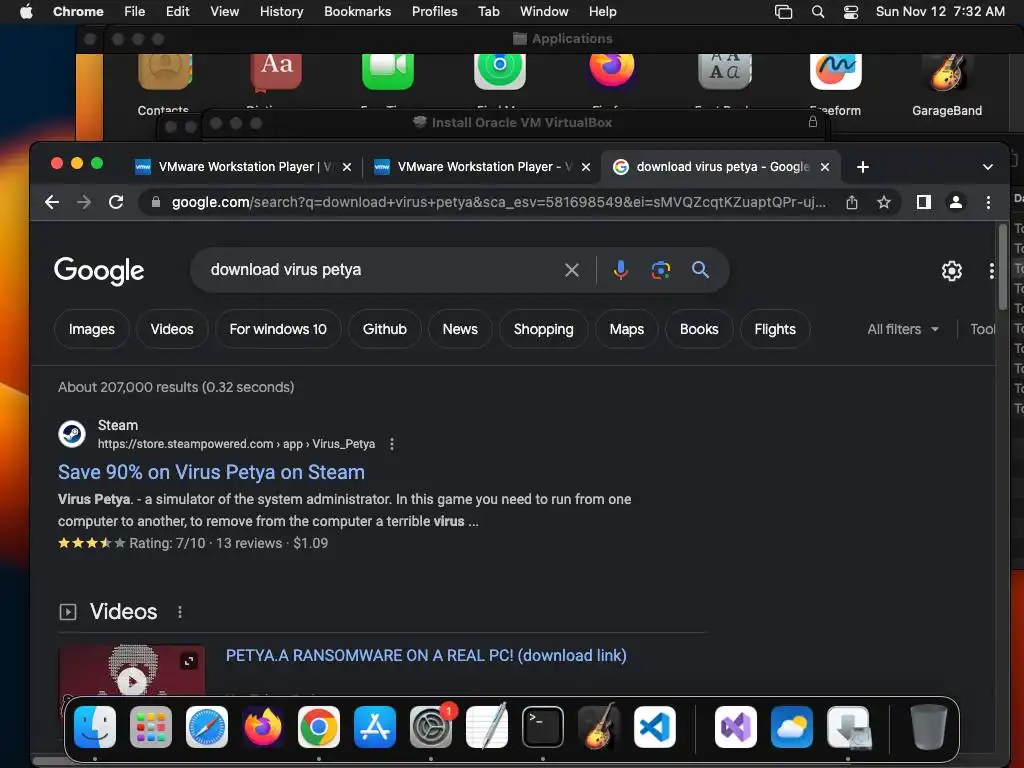Play the Petya ransomware video thumbnail
1024x768 pixels.
pos(132,682)
